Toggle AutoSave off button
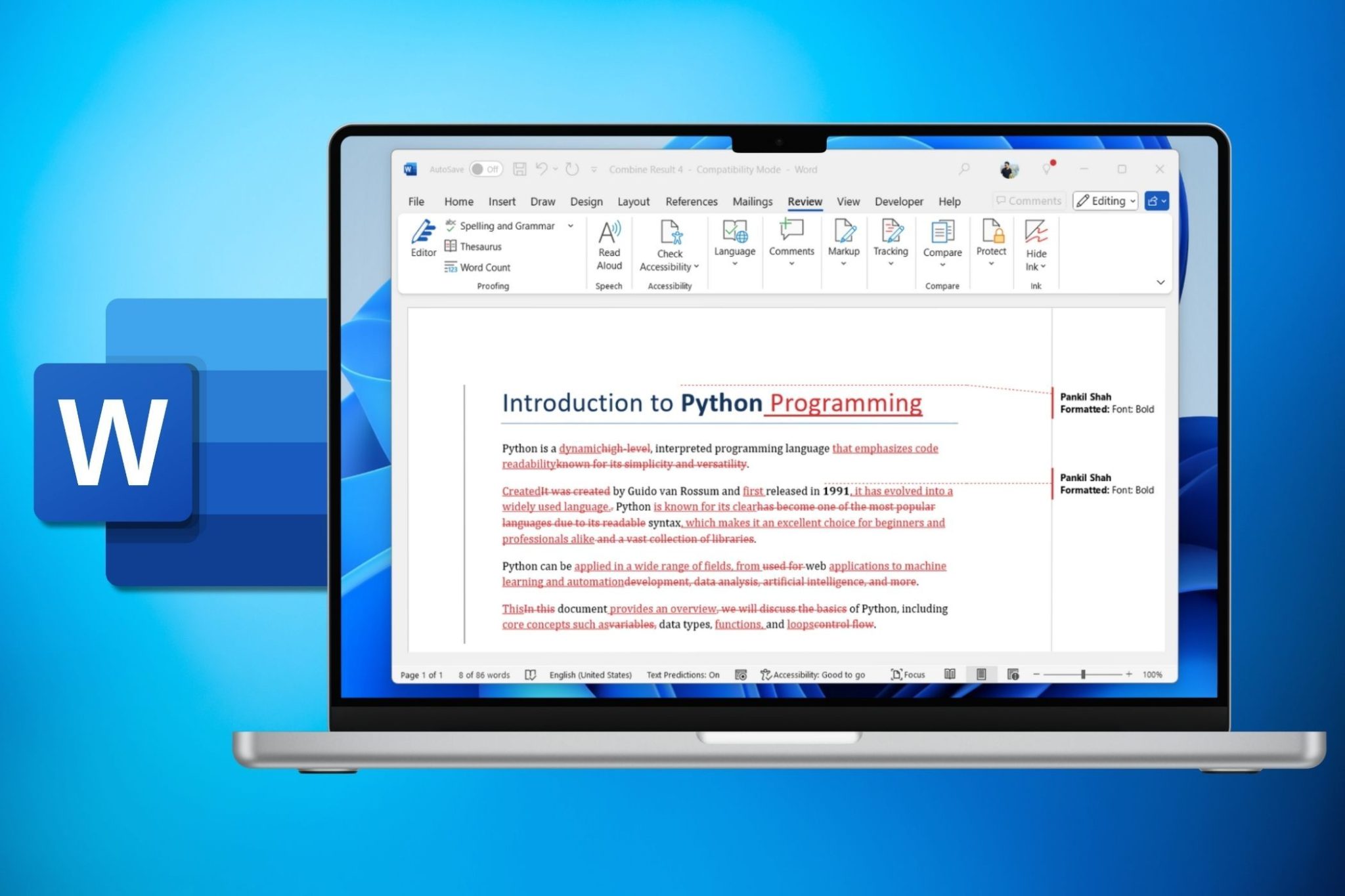Screen dimensions: 1345x896 487,170
